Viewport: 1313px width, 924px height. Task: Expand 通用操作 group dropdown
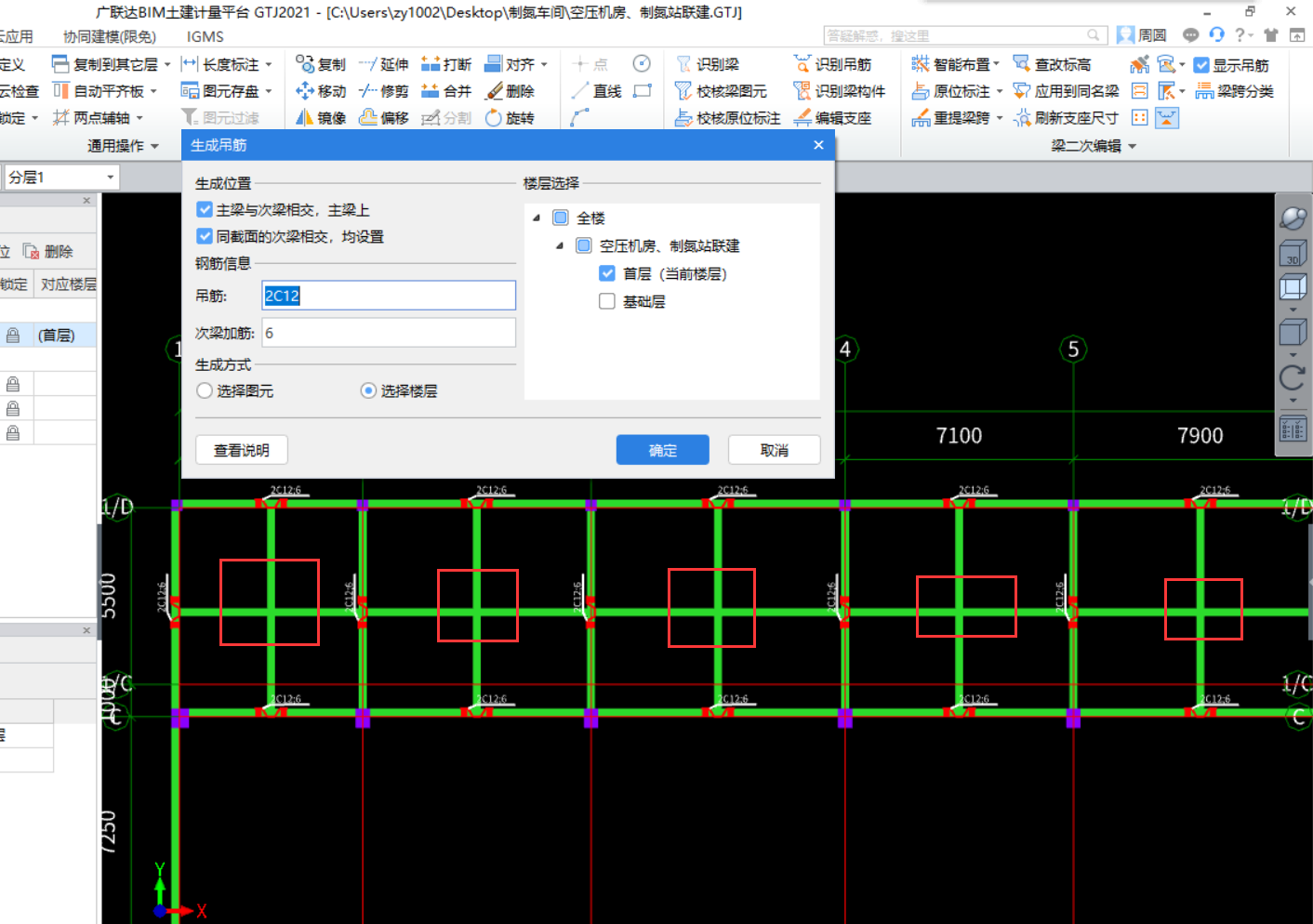tap(154, 146)
